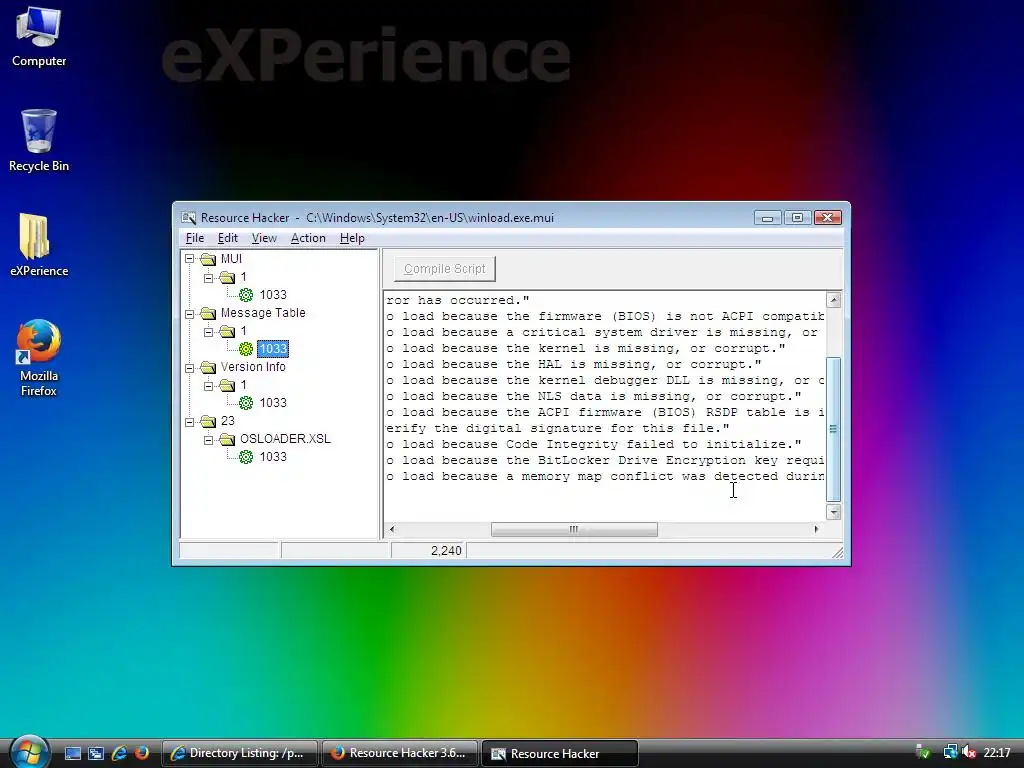Open the View menu
This screenshot has height=768, width=1024.
click(264, 238)
